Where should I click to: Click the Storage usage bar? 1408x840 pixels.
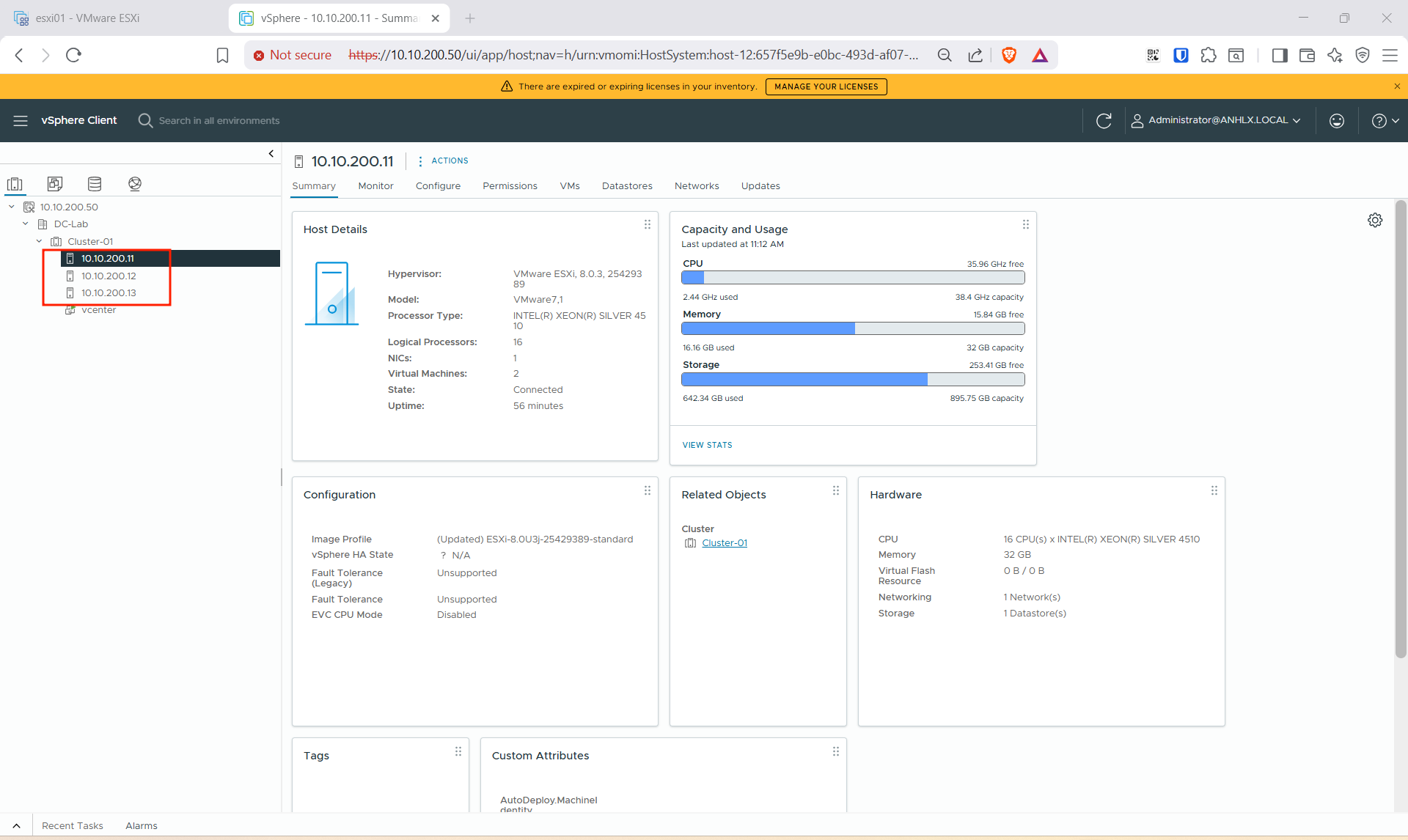coord(853,379)
